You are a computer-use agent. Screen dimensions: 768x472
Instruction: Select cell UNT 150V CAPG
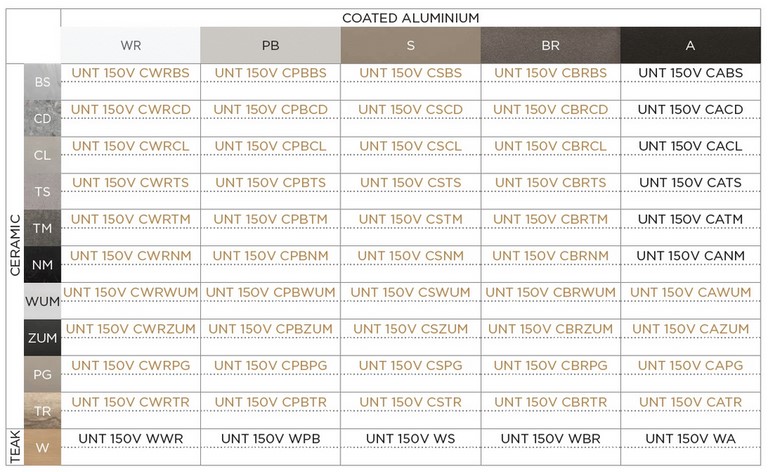(690, 365)
